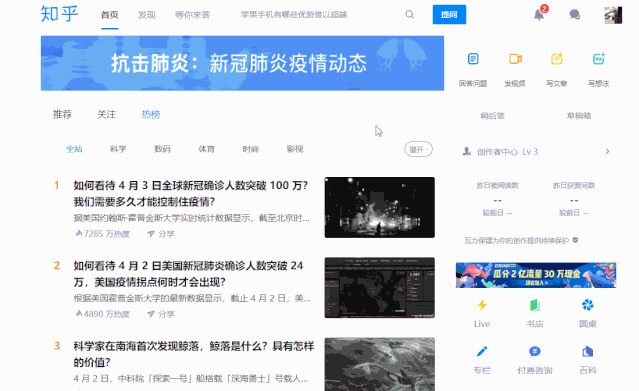Switch to the 关注 following feed tab

(106, 115)
